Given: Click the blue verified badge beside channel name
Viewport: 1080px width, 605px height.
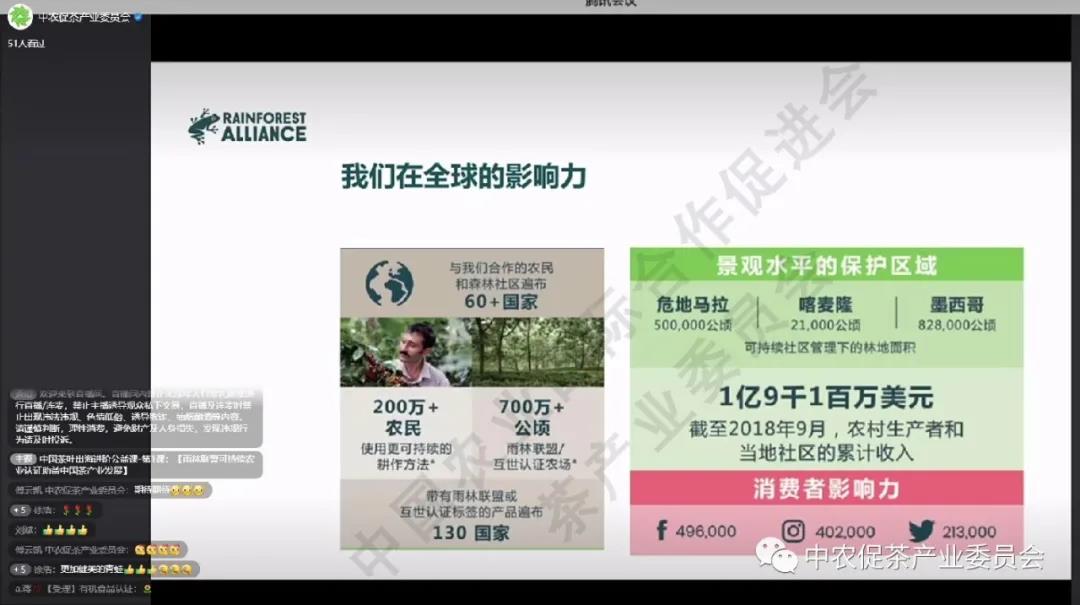Looking at the screenshot, I should coord(138,17).
